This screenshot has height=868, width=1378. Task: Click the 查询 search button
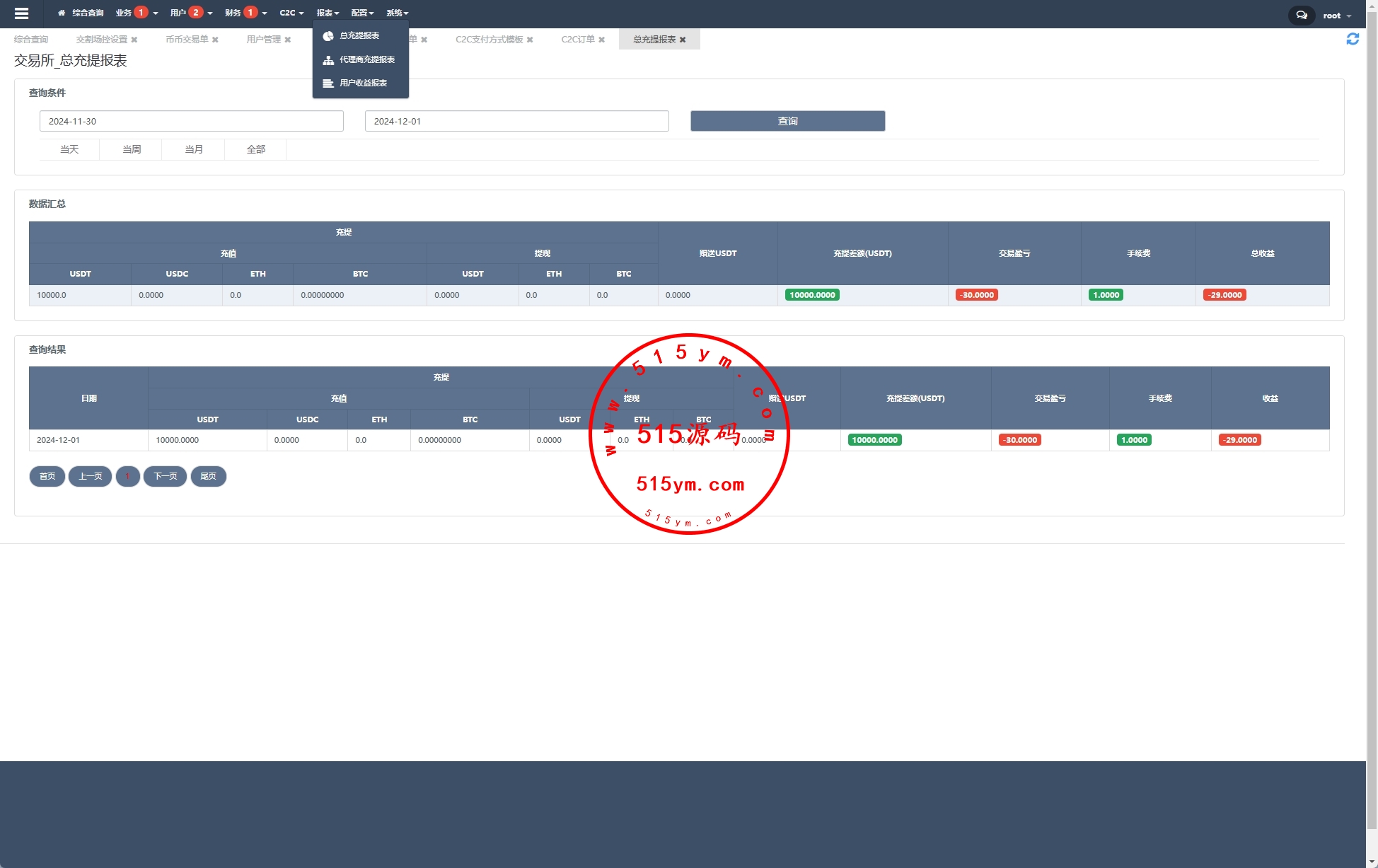click(787, 121)
